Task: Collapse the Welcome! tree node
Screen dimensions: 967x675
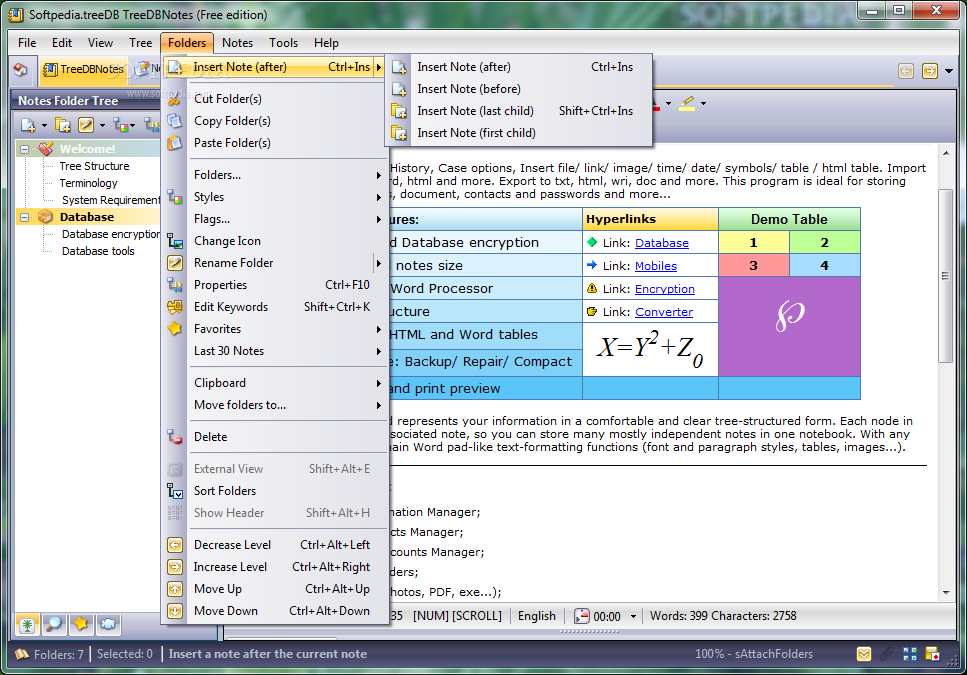Action: click(24, 149)
